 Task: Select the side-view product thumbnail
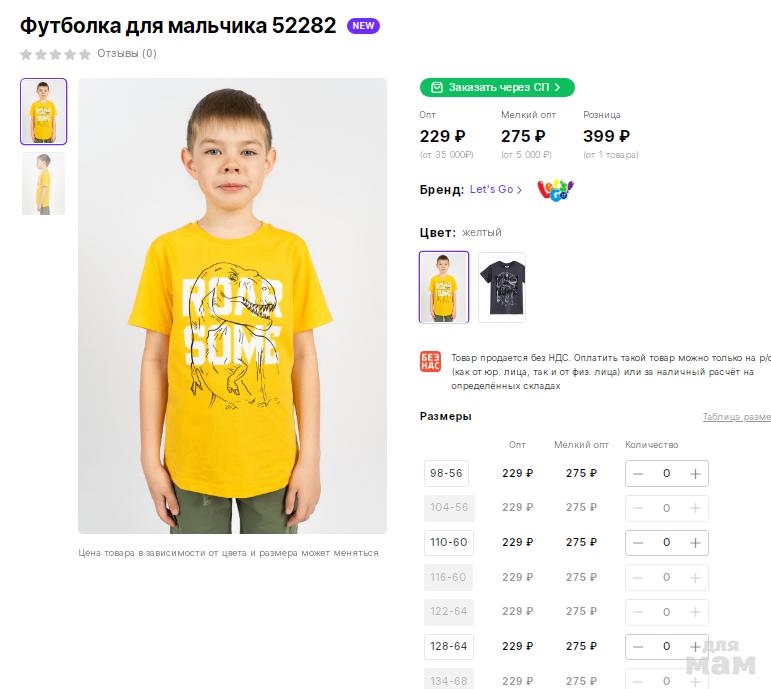point(44,183)
